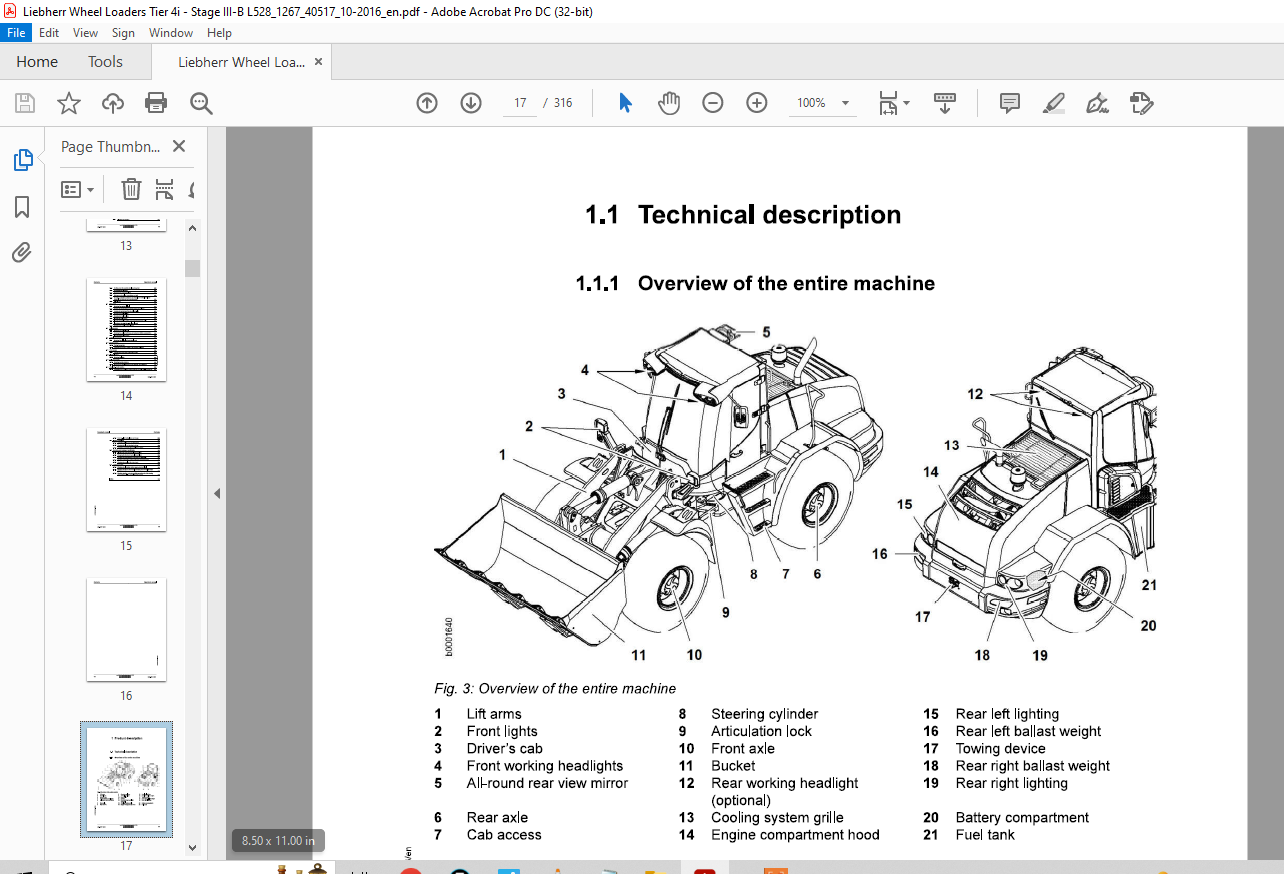Delete selected page with trash icon
Screen dimensions: 1284x874
[131, 189]
